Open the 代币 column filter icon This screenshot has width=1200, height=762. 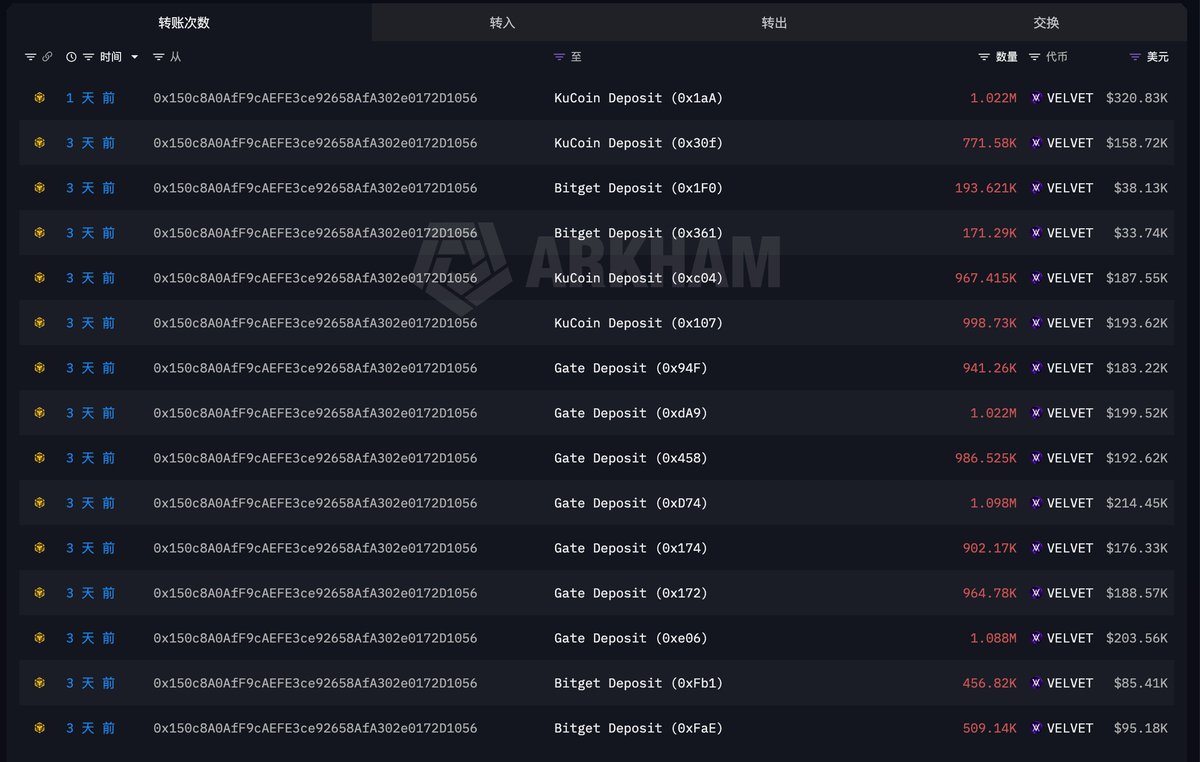[x=1034, y=57]
